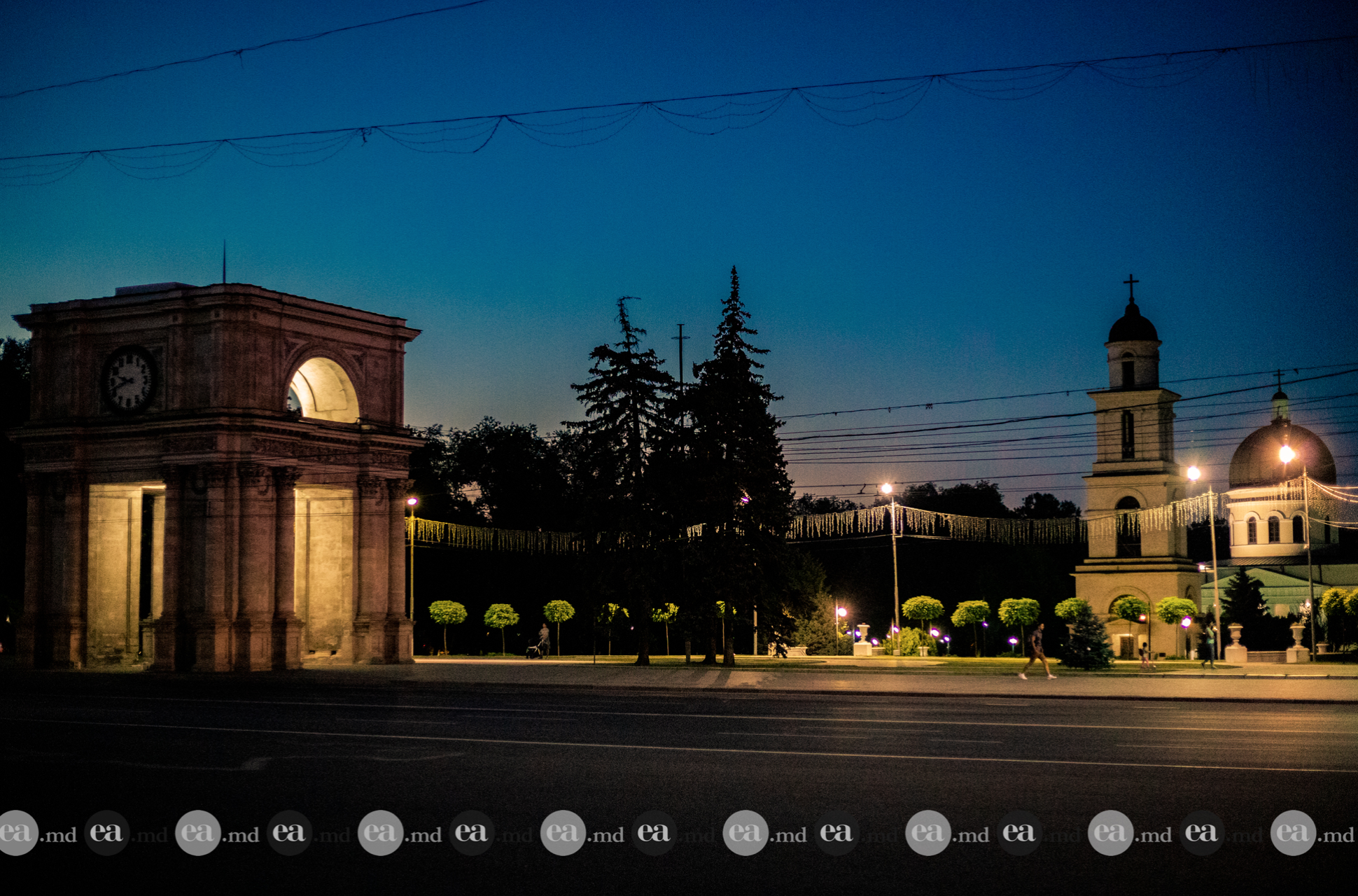The height and width of the screenshot is (896, 1358).
Task: Click the rightmost ea.md watermark logo
Action: tap(1294, 833)
